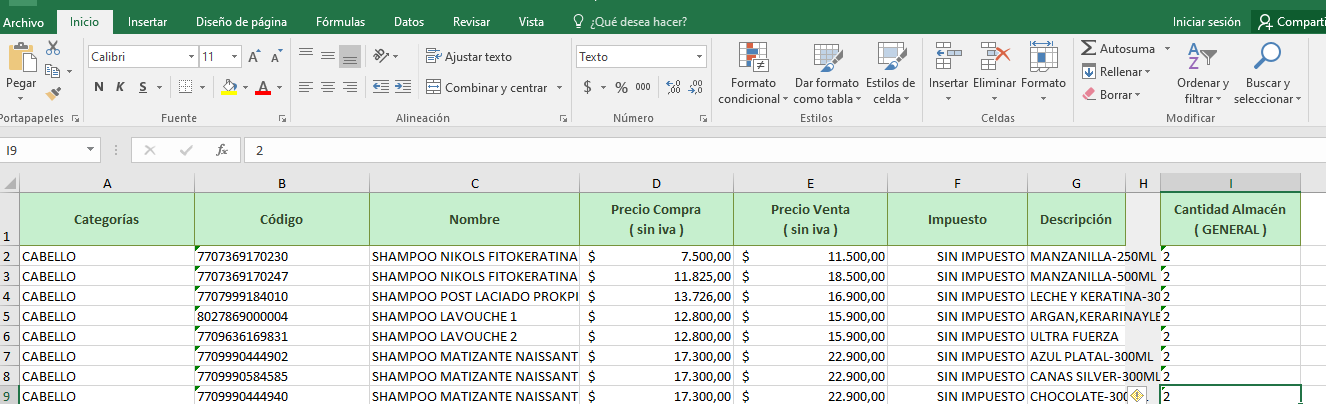Align text to middle vertically
This screenshot has height=404, width=1326.
[328, 56]
